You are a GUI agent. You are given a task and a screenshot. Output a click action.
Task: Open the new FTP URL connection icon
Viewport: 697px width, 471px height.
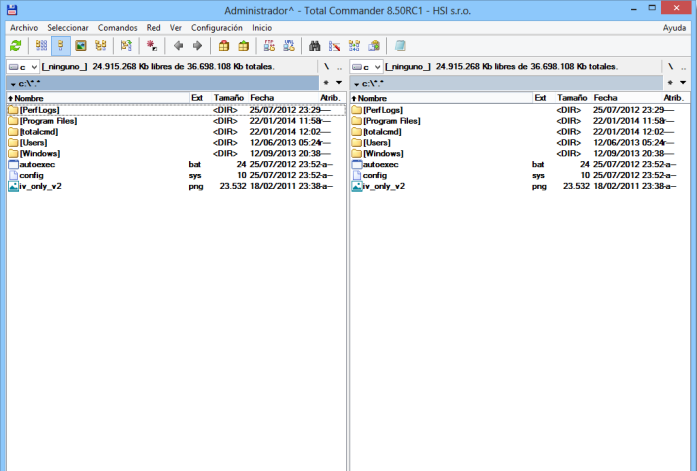289,46
